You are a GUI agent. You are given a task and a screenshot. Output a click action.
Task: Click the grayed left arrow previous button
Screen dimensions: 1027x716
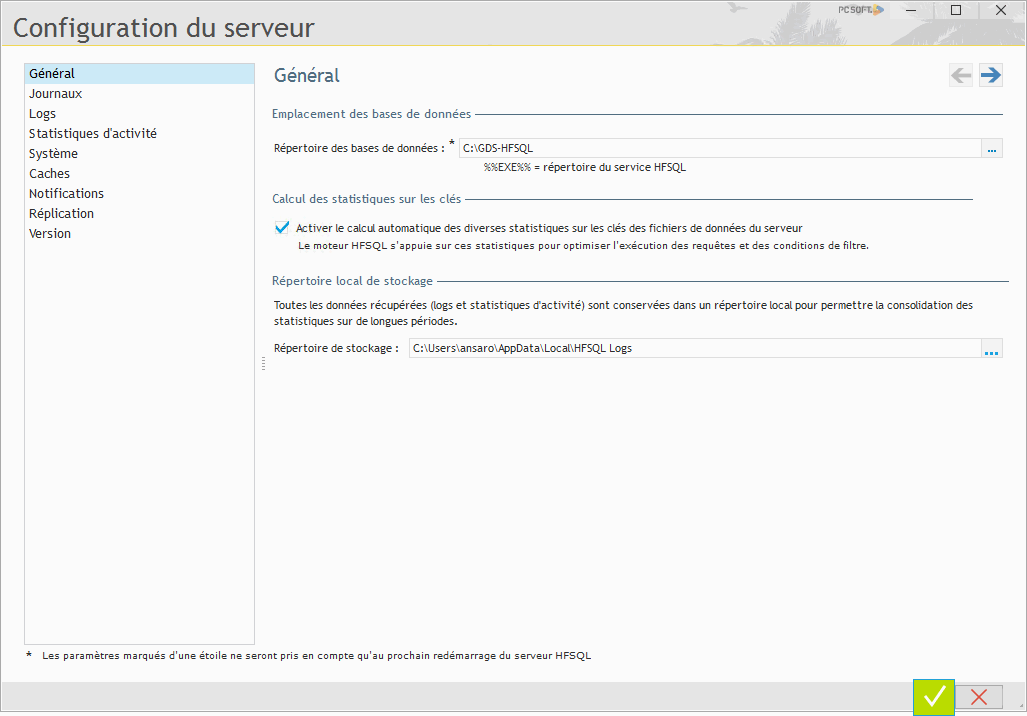pyautogui.click(x=961, y=76)
